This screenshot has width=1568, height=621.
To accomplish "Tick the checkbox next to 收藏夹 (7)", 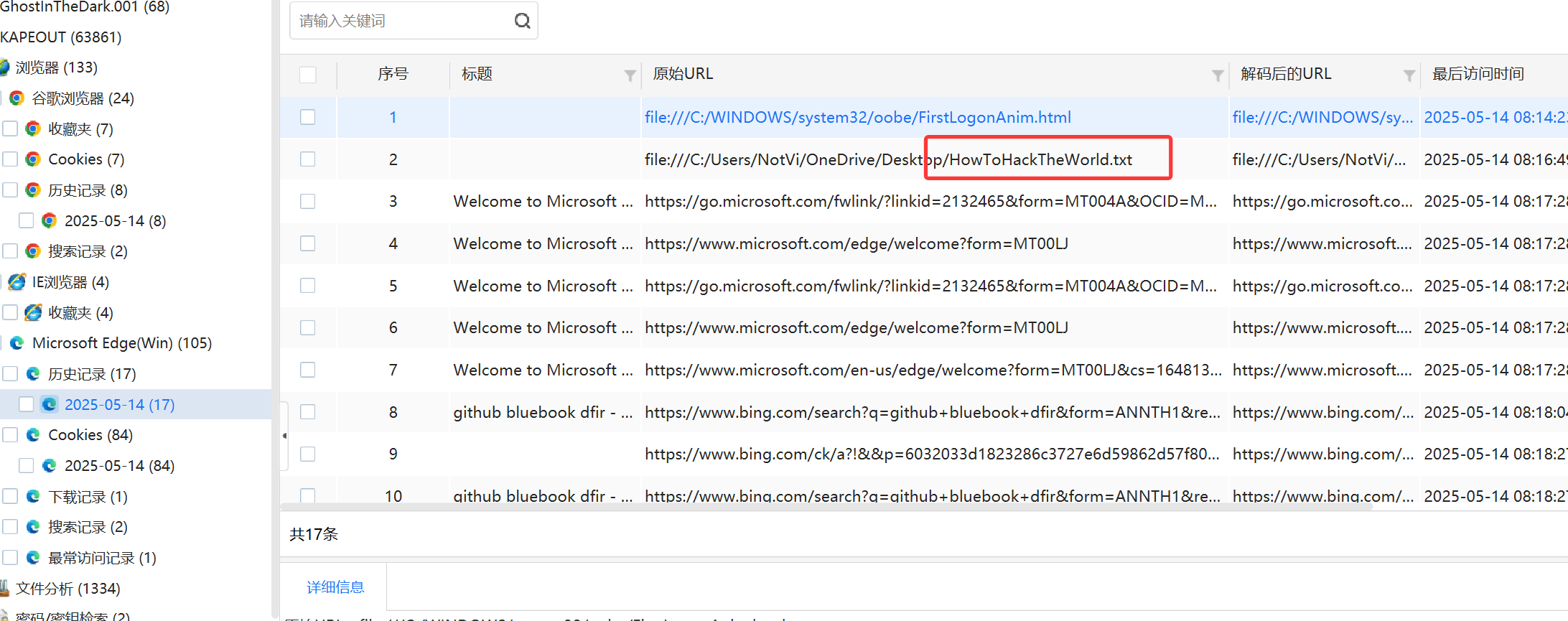I will [x=10, y=129].
